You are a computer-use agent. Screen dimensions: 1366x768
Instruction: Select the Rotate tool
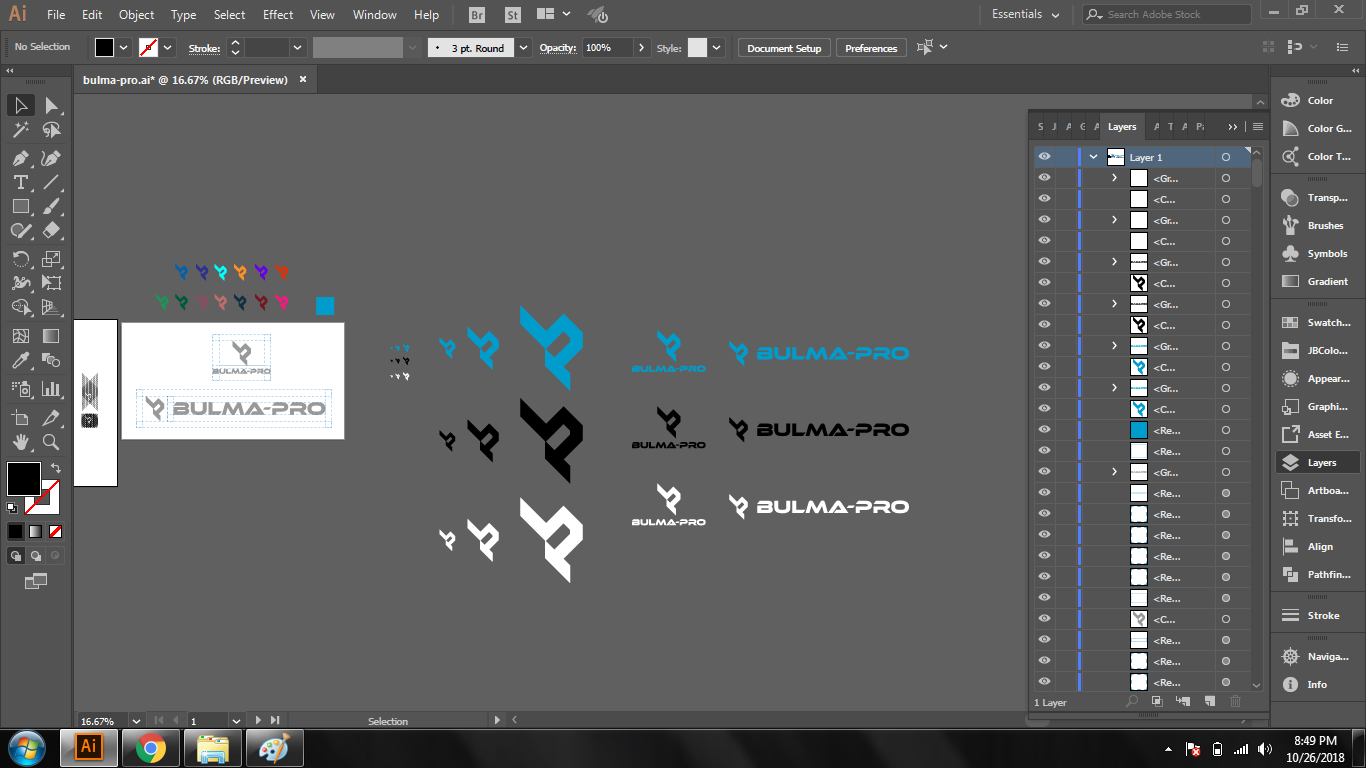point(21,259)
